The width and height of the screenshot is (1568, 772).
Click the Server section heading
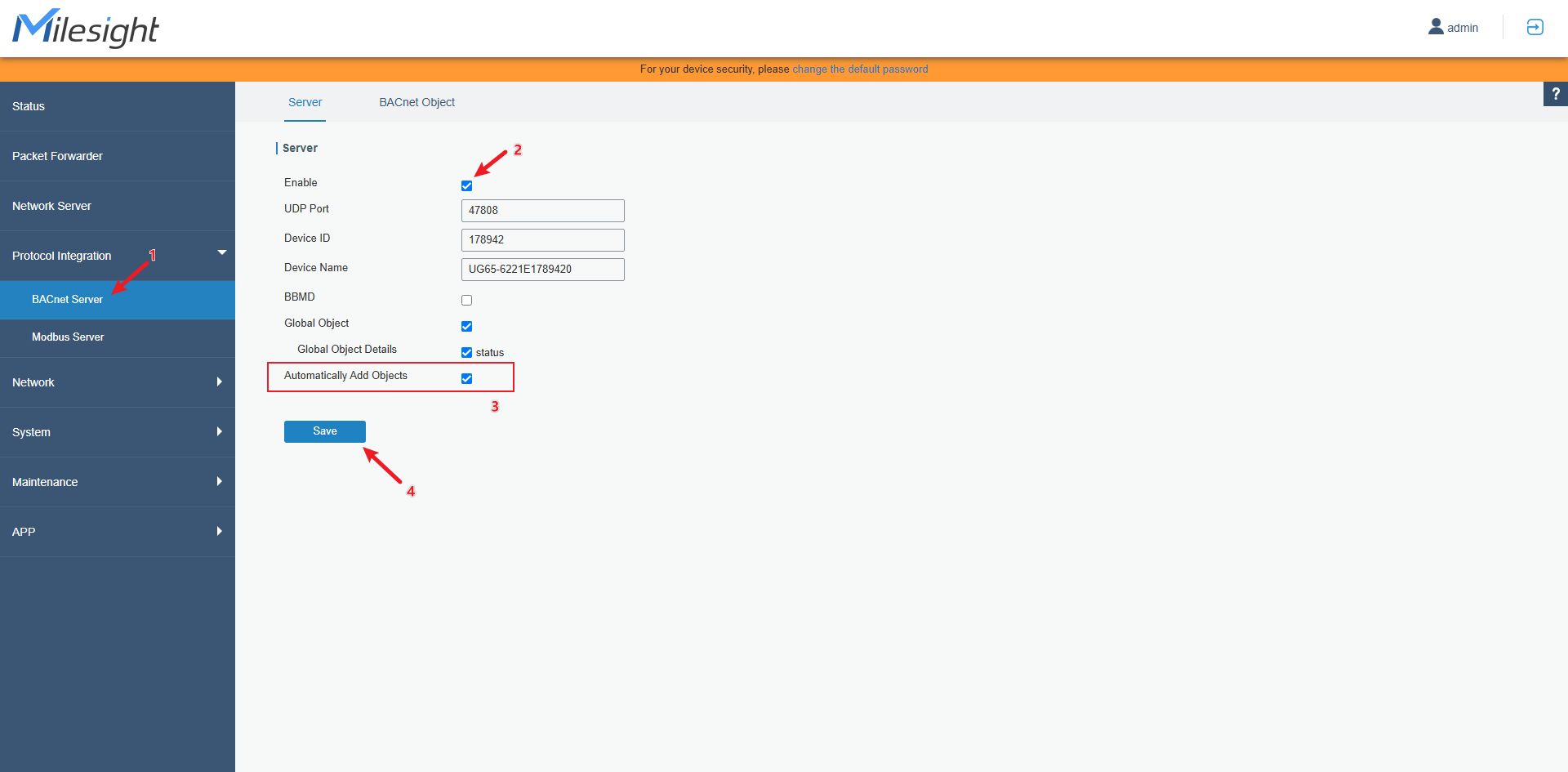tap(300, 148)
